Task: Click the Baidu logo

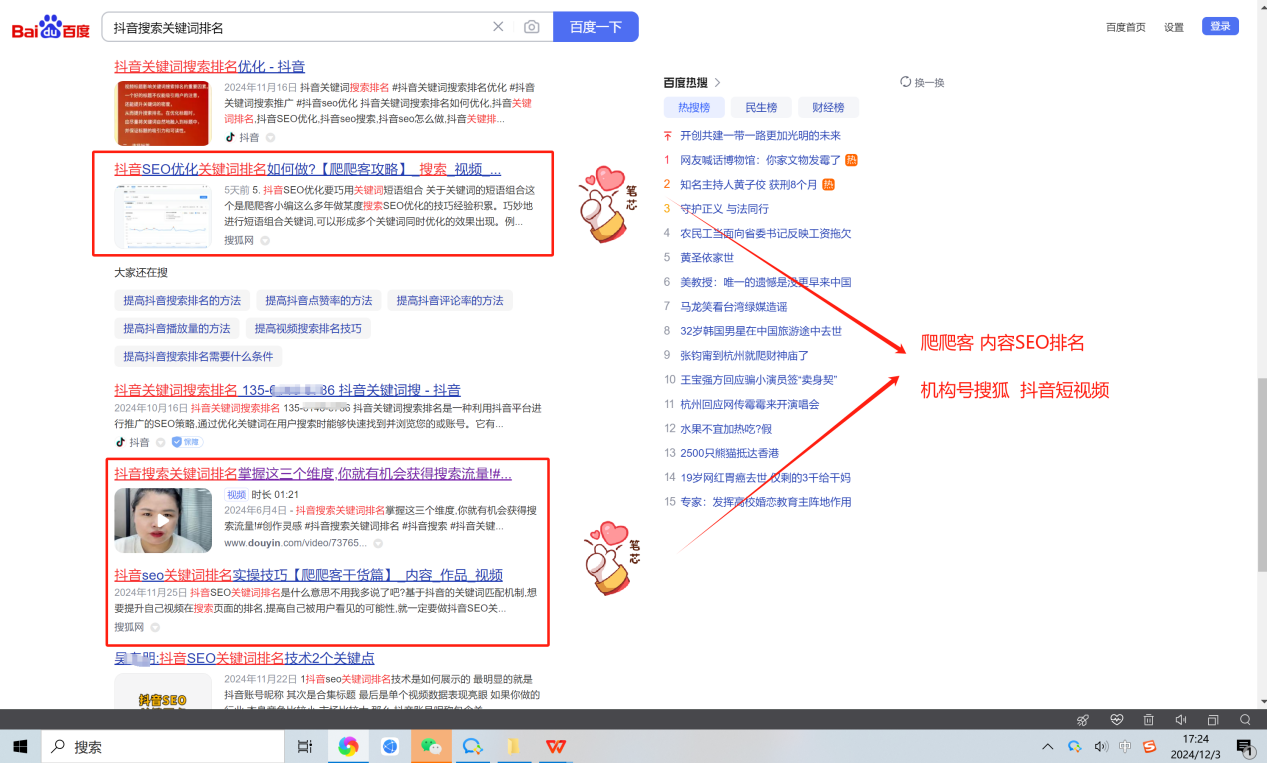Action: pyautogui.click(x=50, y=28)
